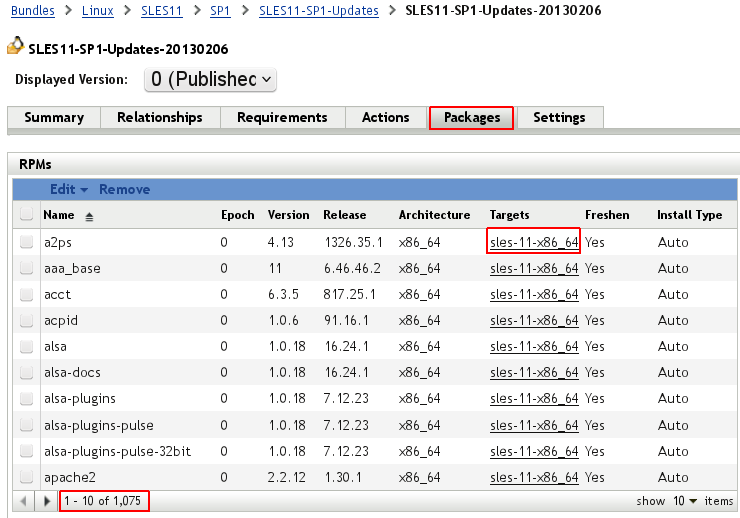Click the apache2 version 2.2.12 cell
Image resolution: width=740 pixels, height=518 pixels.
(x=286, y=477)
